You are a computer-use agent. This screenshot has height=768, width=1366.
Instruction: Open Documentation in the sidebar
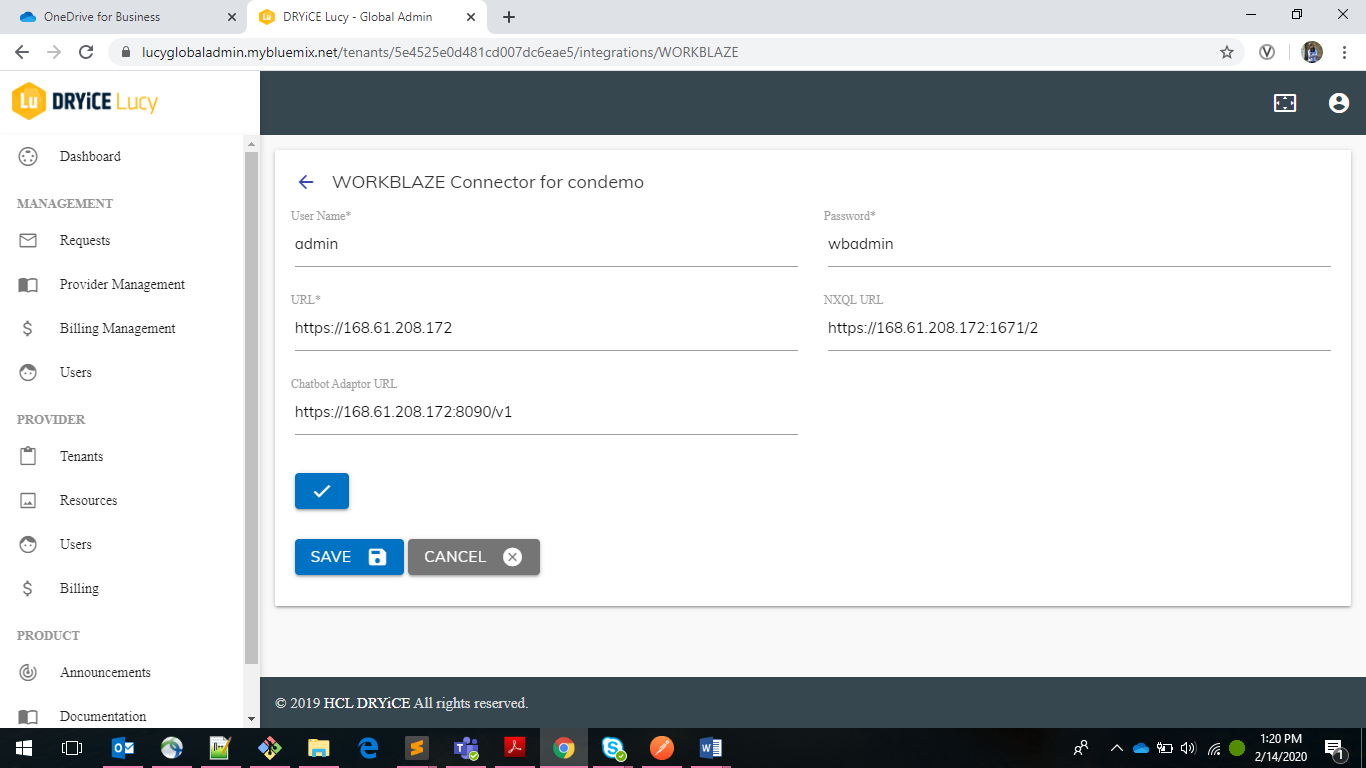[103, 716]
